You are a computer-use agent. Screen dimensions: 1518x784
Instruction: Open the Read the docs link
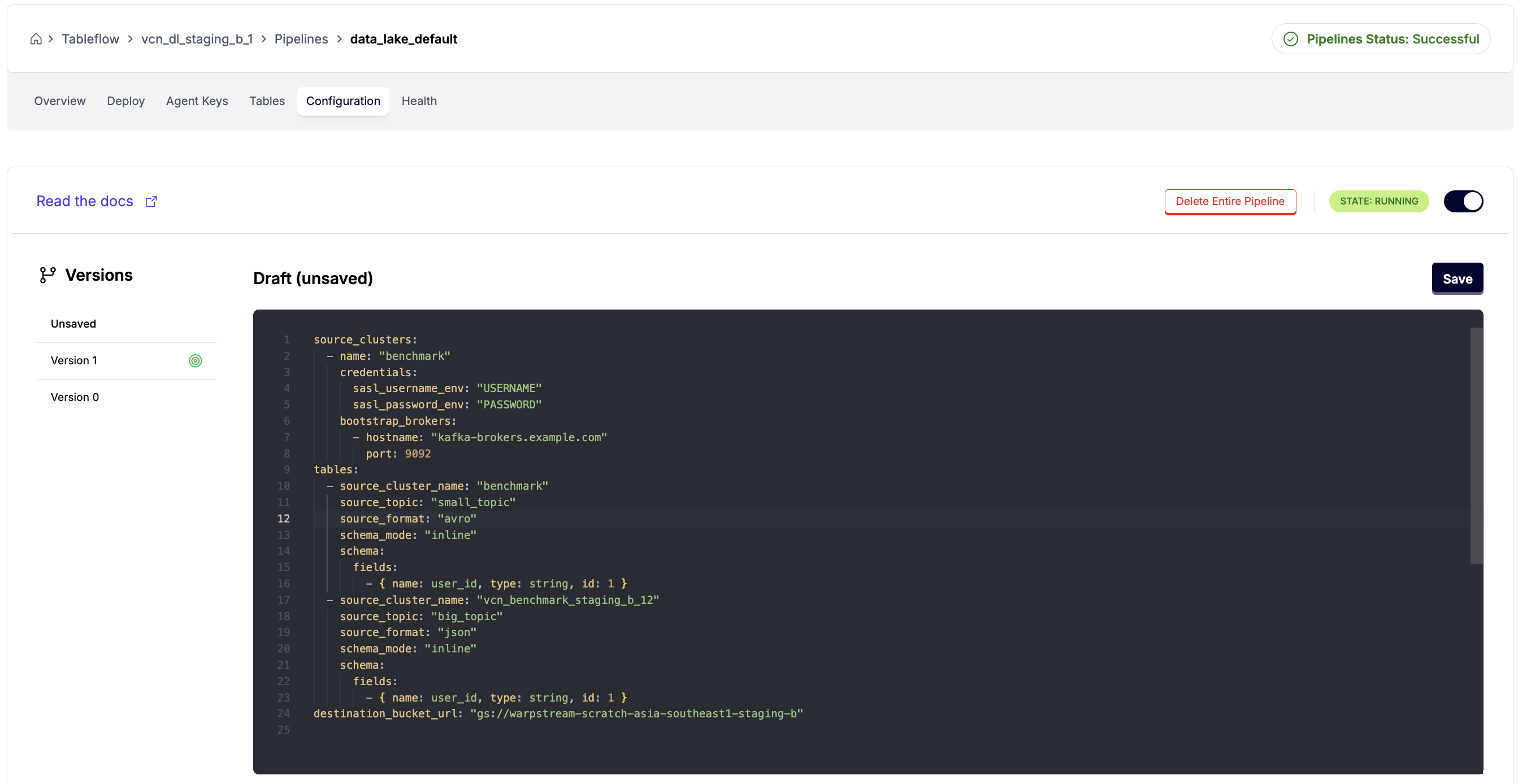85,202
